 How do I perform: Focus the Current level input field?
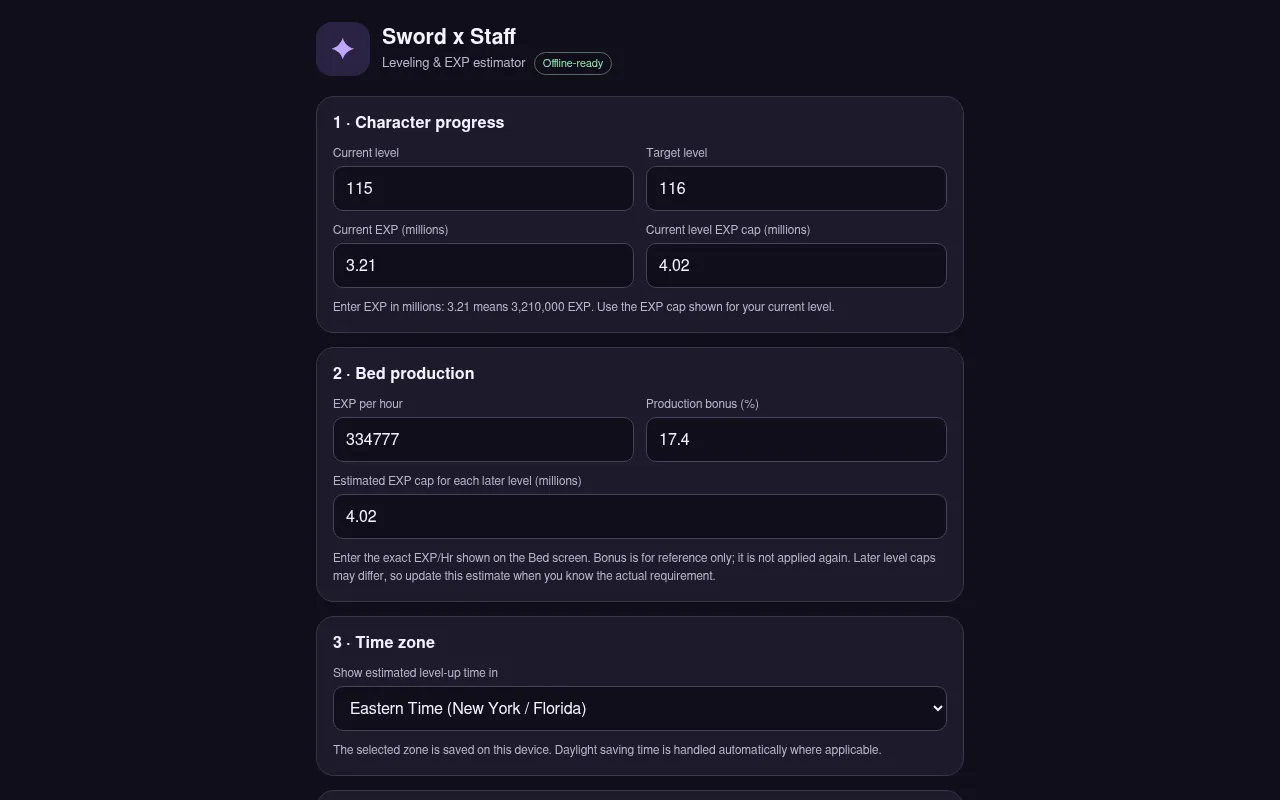(x=483, y=188)
